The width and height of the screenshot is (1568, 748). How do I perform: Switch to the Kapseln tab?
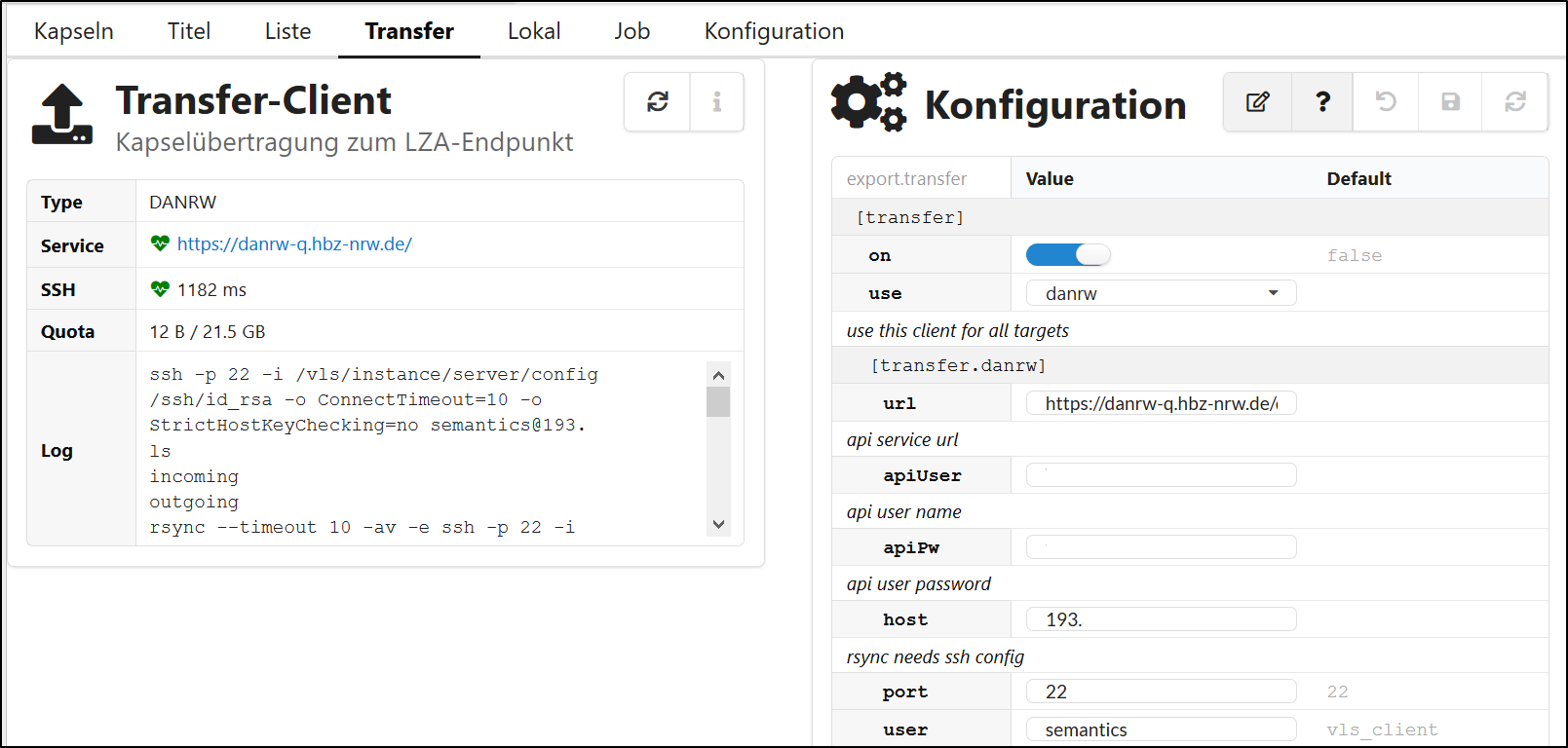[x=74, y=31]
